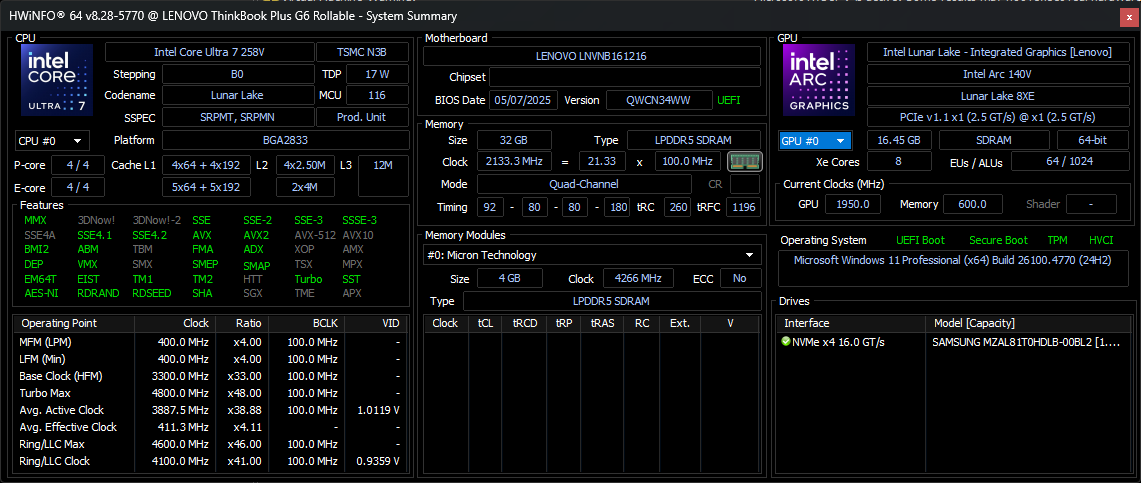
Task: Click the PCIe v1.1 x1 link value
Action: (997, 117)
